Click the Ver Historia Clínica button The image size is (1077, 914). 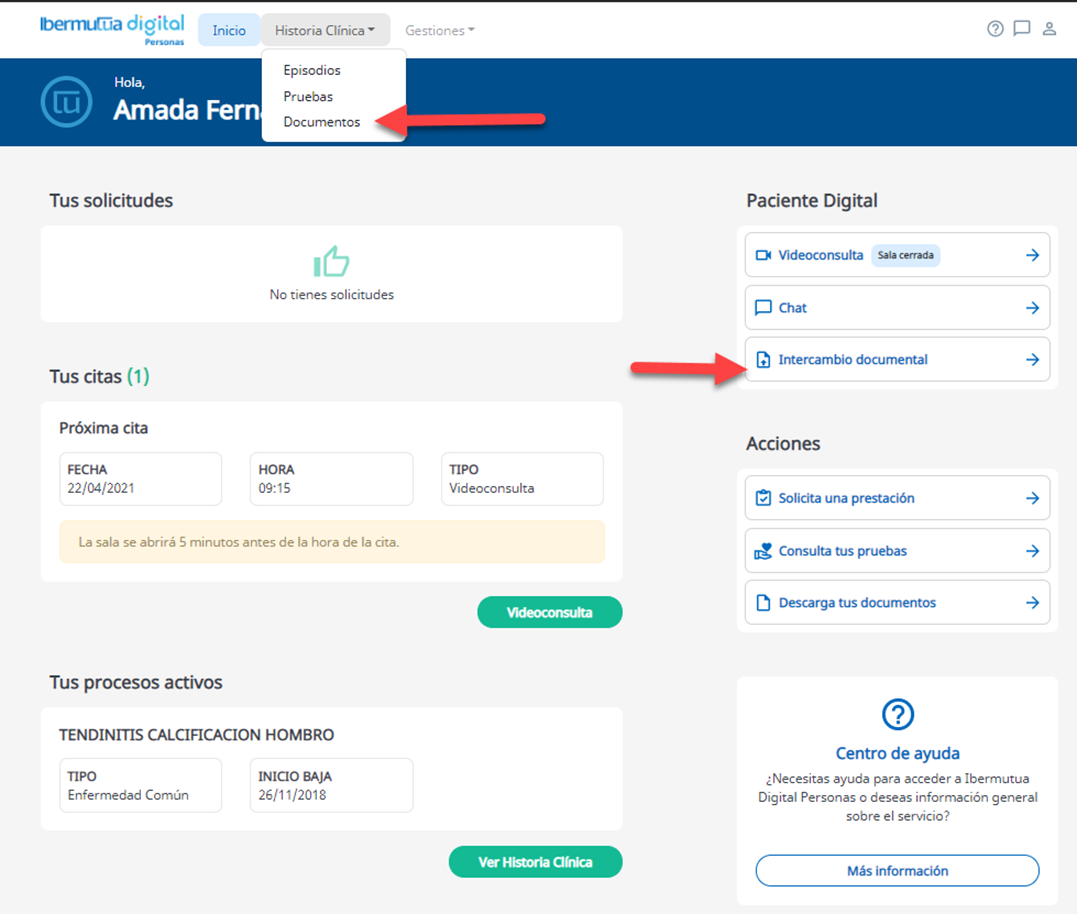pos(535,862)
